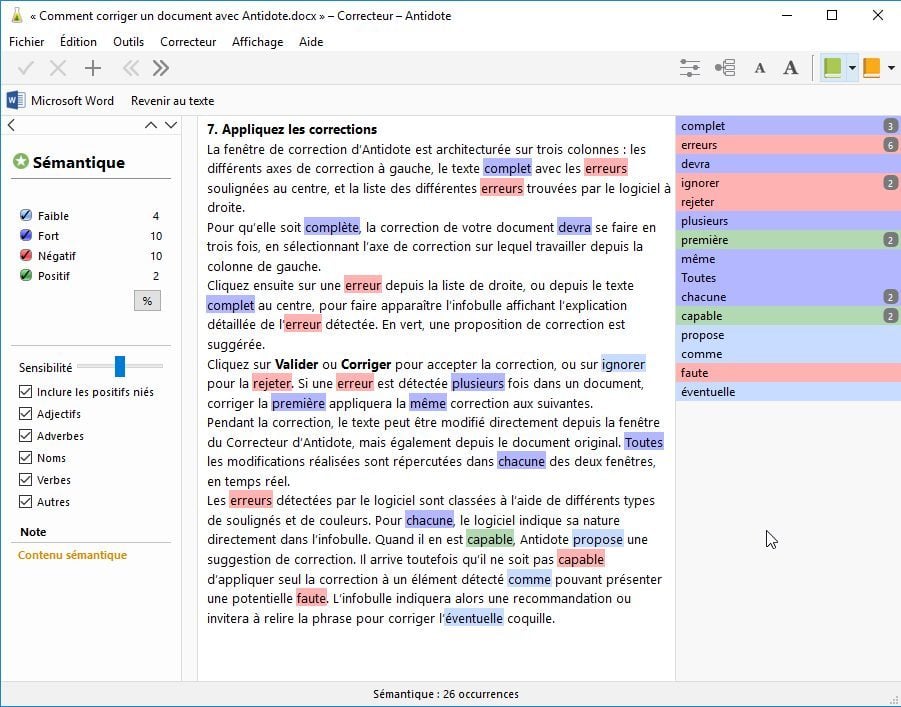Uncheck the Adjectifs checkbox

coord(25,414)
